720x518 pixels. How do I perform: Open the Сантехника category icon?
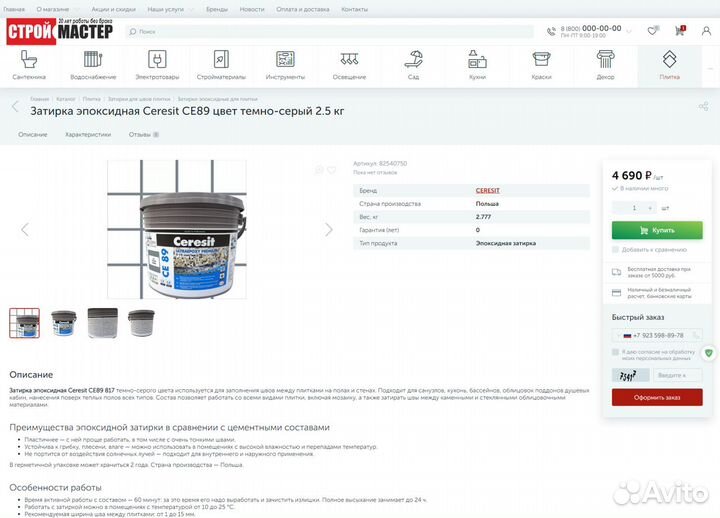click(x=29, y=62)
